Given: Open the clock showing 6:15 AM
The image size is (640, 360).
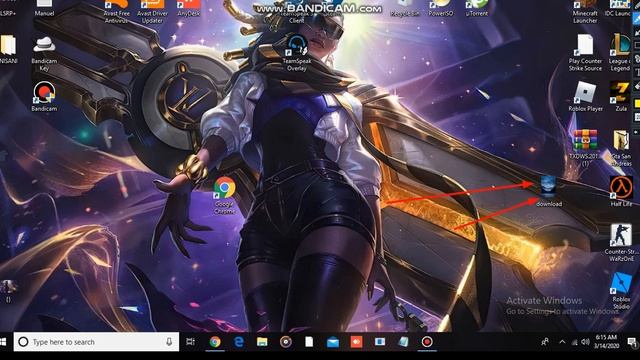Looking at the screenshot, I should 606,342.
